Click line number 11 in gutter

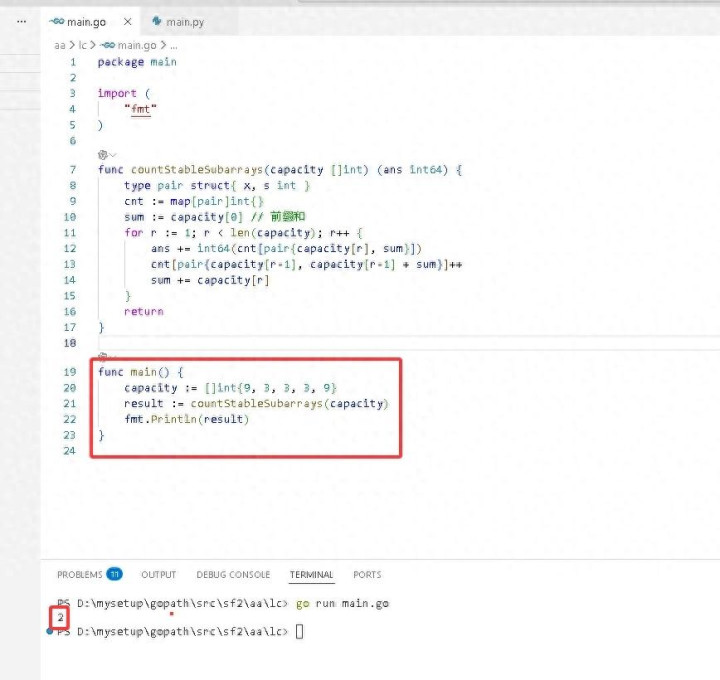click(x=70, y=233)
